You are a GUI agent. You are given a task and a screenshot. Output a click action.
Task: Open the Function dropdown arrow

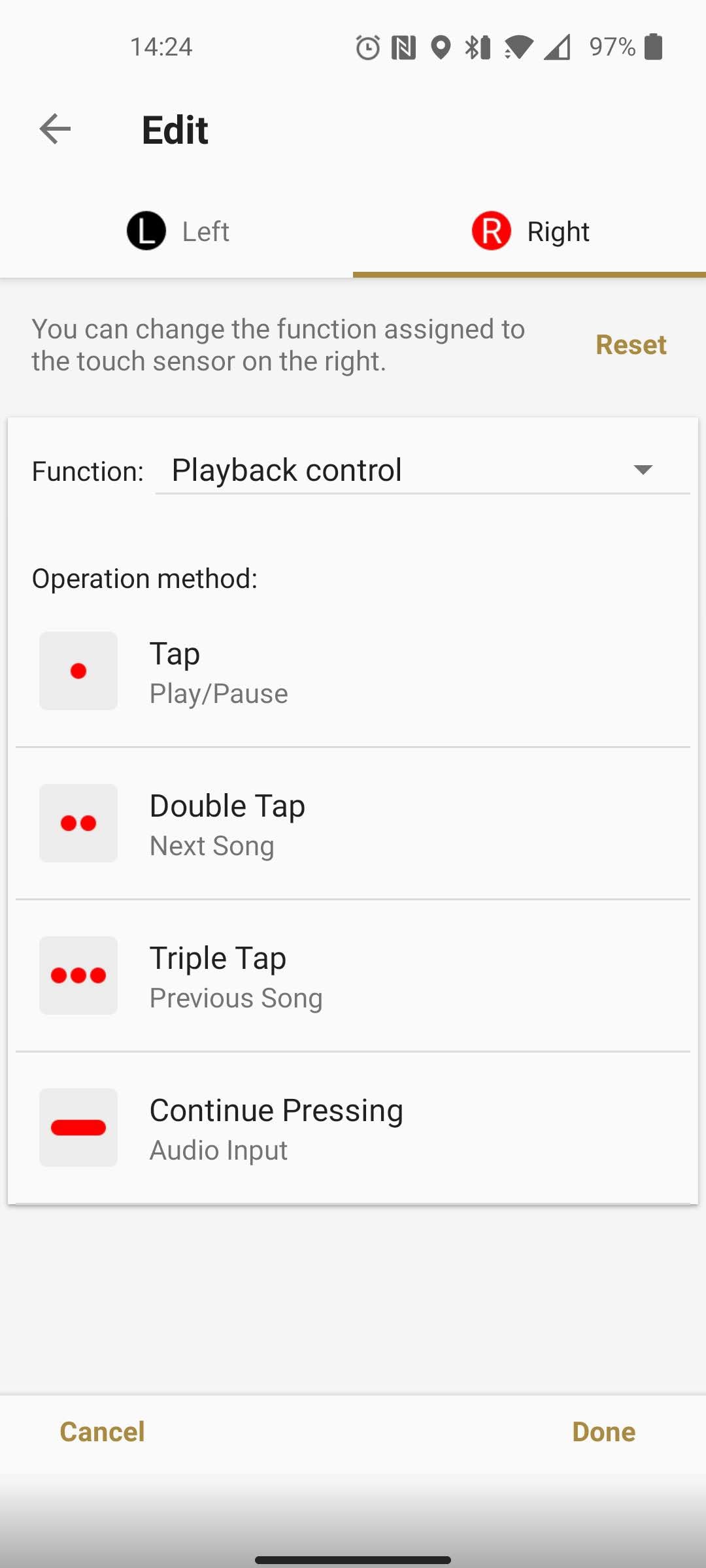(643, 470)
